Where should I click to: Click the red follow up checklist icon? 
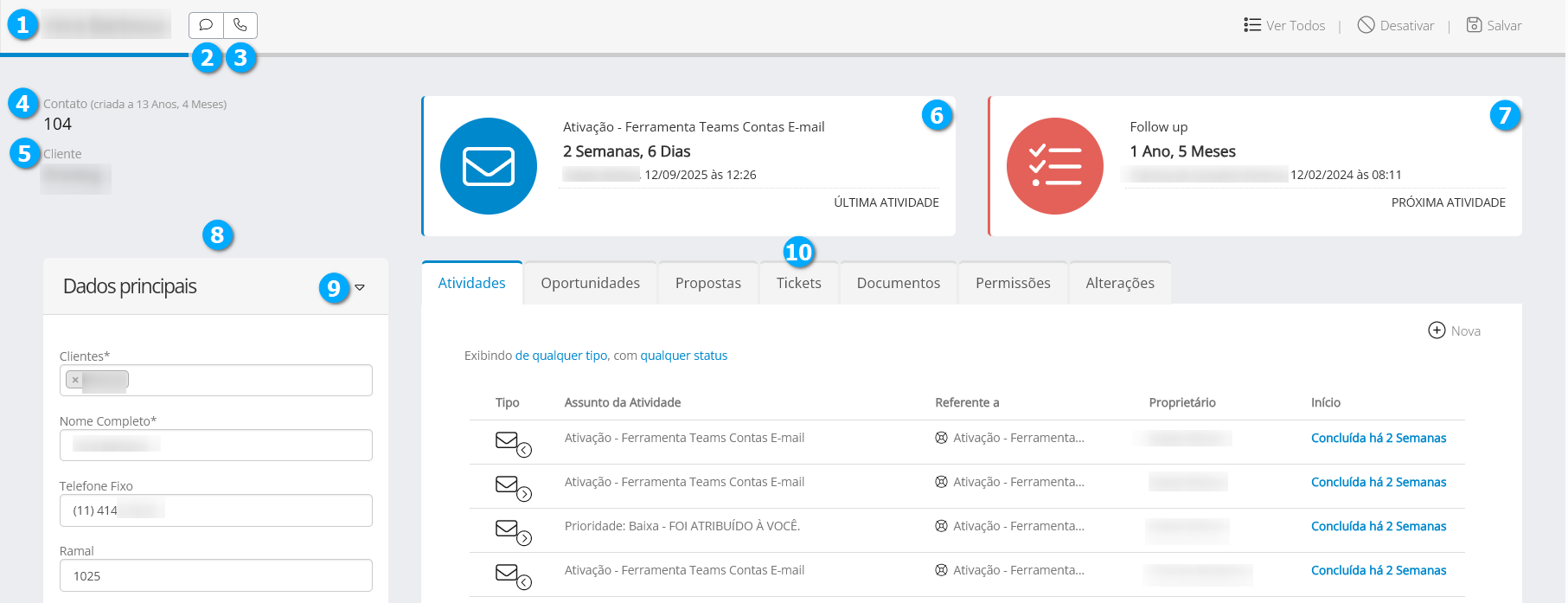click(x=1054, y=166)
